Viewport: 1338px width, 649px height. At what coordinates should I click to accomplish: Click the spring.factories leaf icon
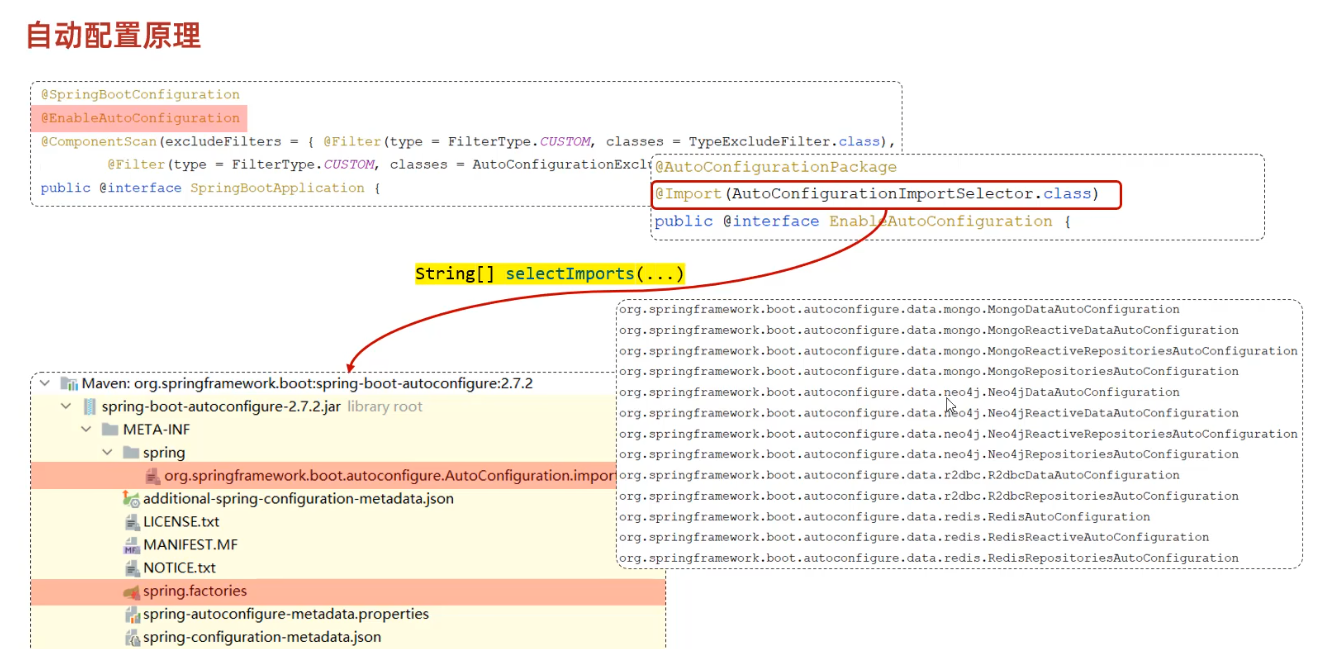pyautogui.click(x=131, y=591)
